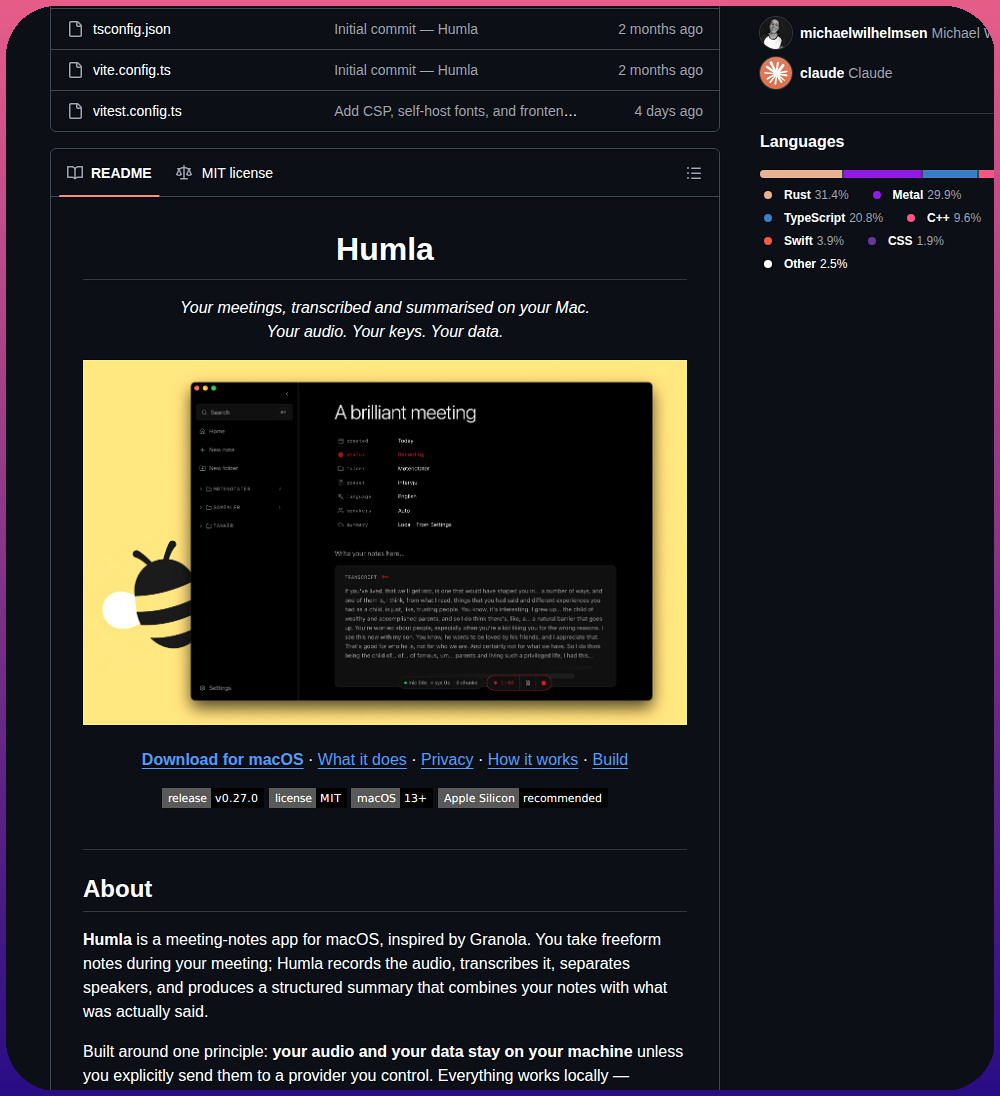Switch to the README tab
This screenshot has height=1096, width=1000.
pyautogui.click(x=109, y=173)
